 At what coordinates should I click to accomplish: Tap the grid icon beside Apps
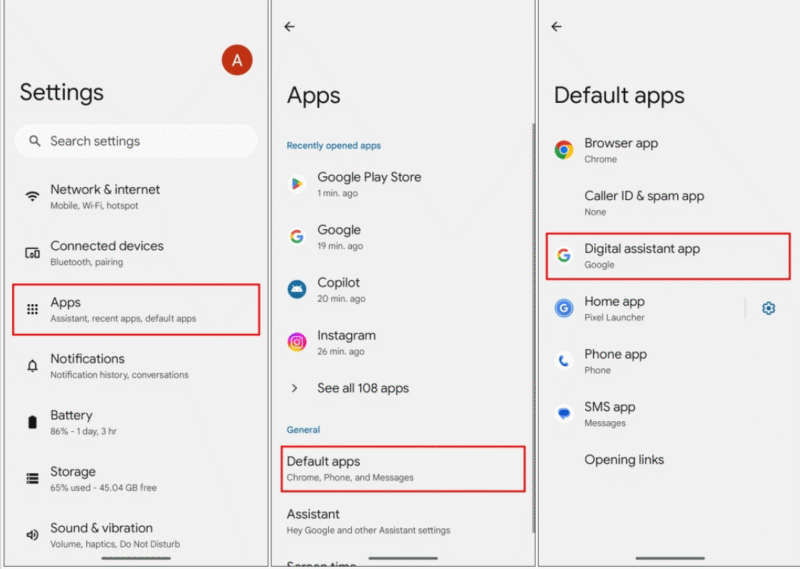pos(33,309)
